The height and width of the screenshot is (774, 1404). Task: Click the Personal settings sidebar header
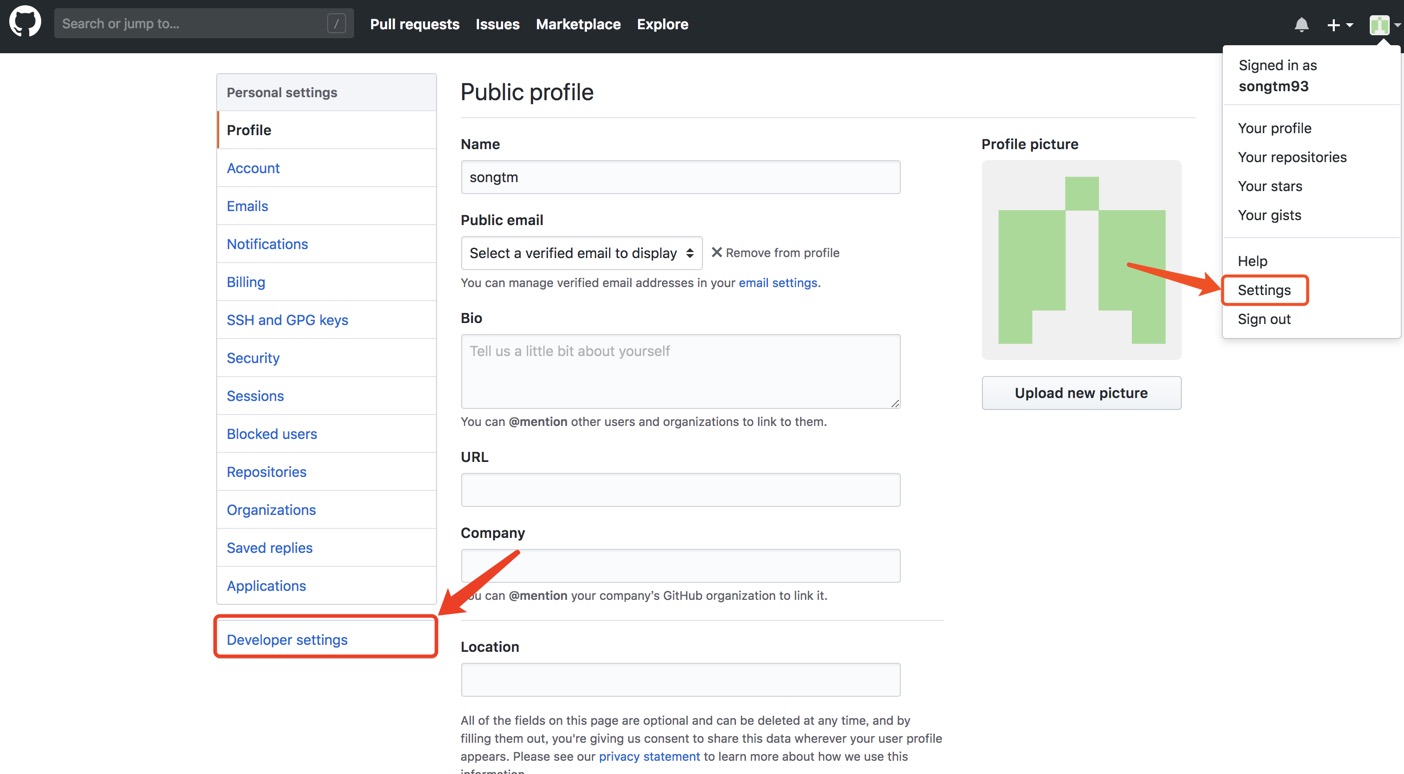(326, 92)
